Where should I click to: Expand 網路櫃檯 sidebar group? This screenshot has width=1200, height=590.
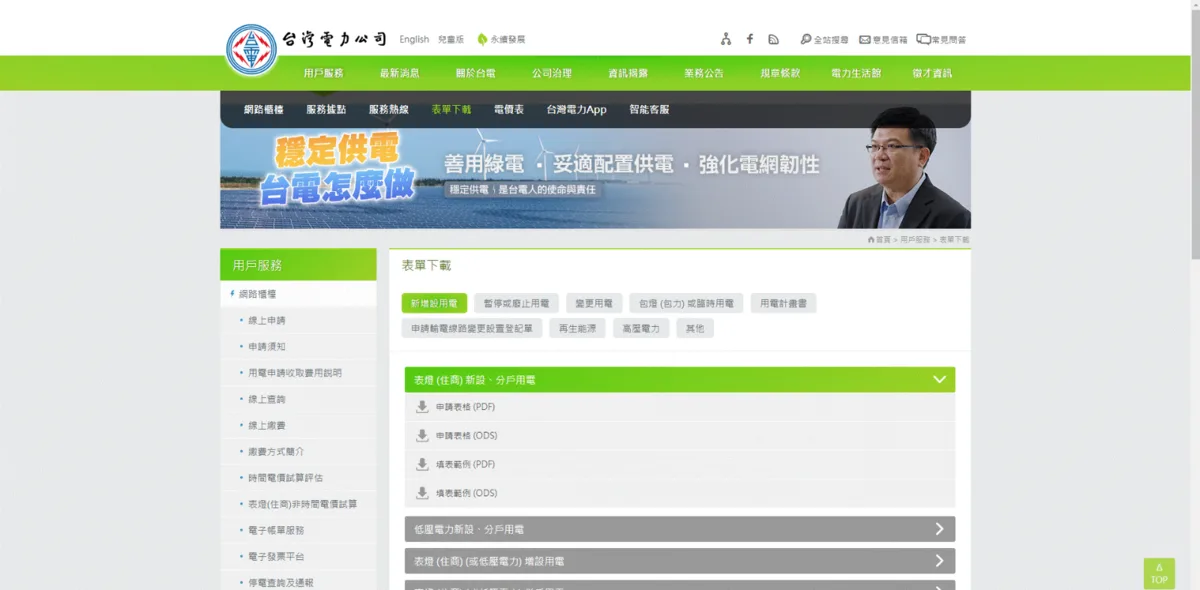click(x=298, y=294)
